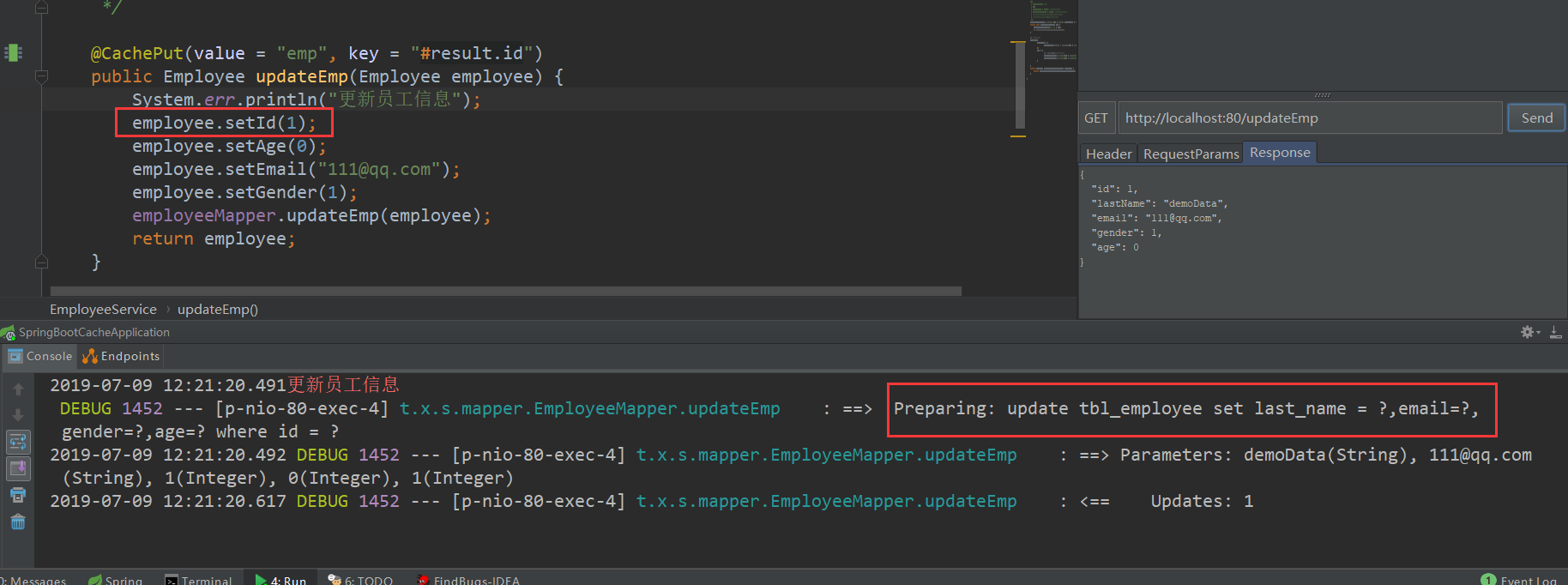This screenshot has height=585, width=1568.
Task: Collapse the updateEmp method fold marker
Action: [41, 77]
